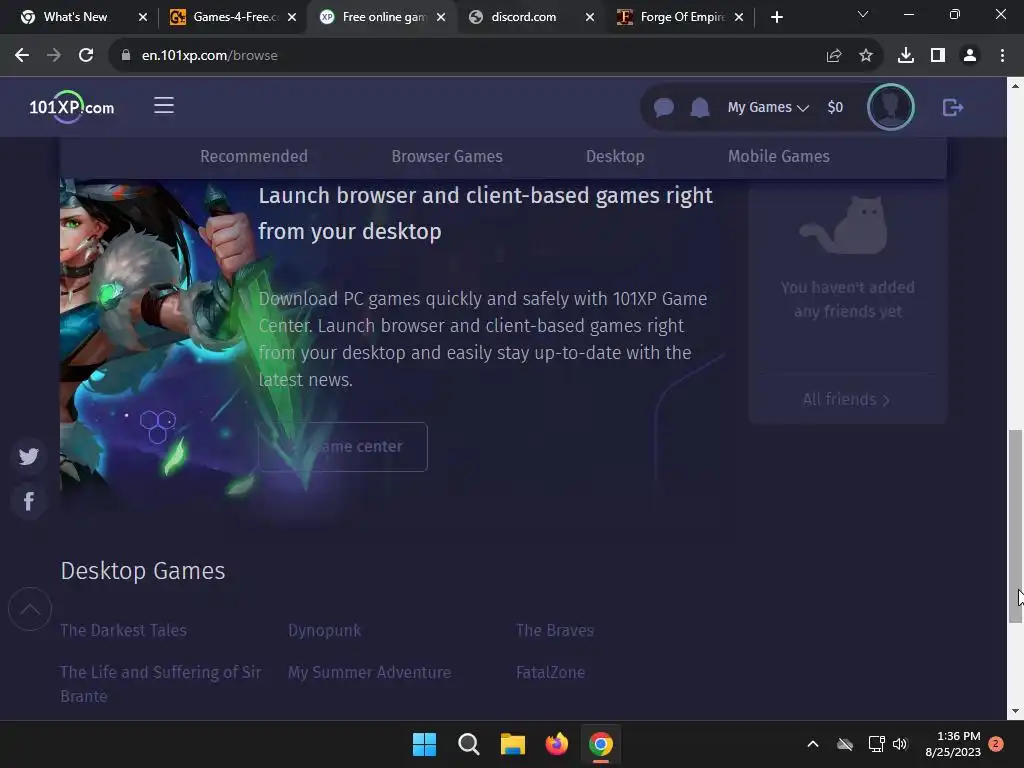Open The Life and Suffering of Sir Brante
Image resolution: width=1024 pixels, height=768 pixels.
point(161,684)
